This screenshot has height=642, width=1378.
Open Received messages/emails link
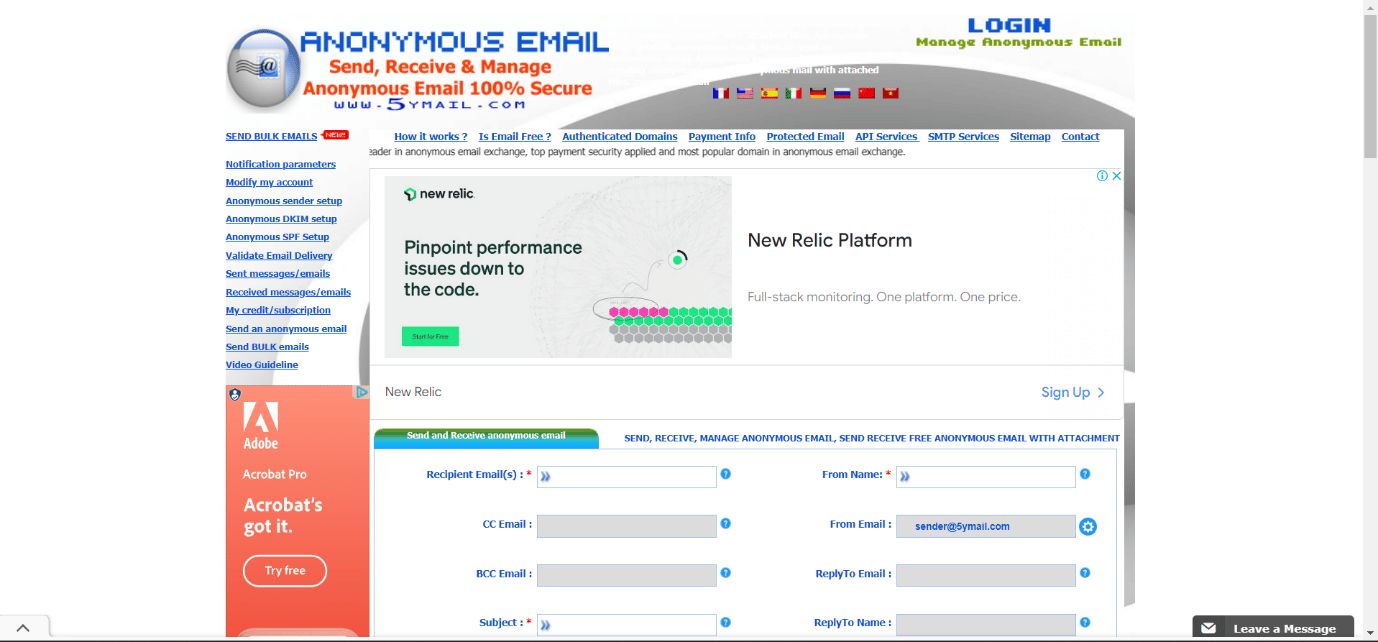click(288, 293)
